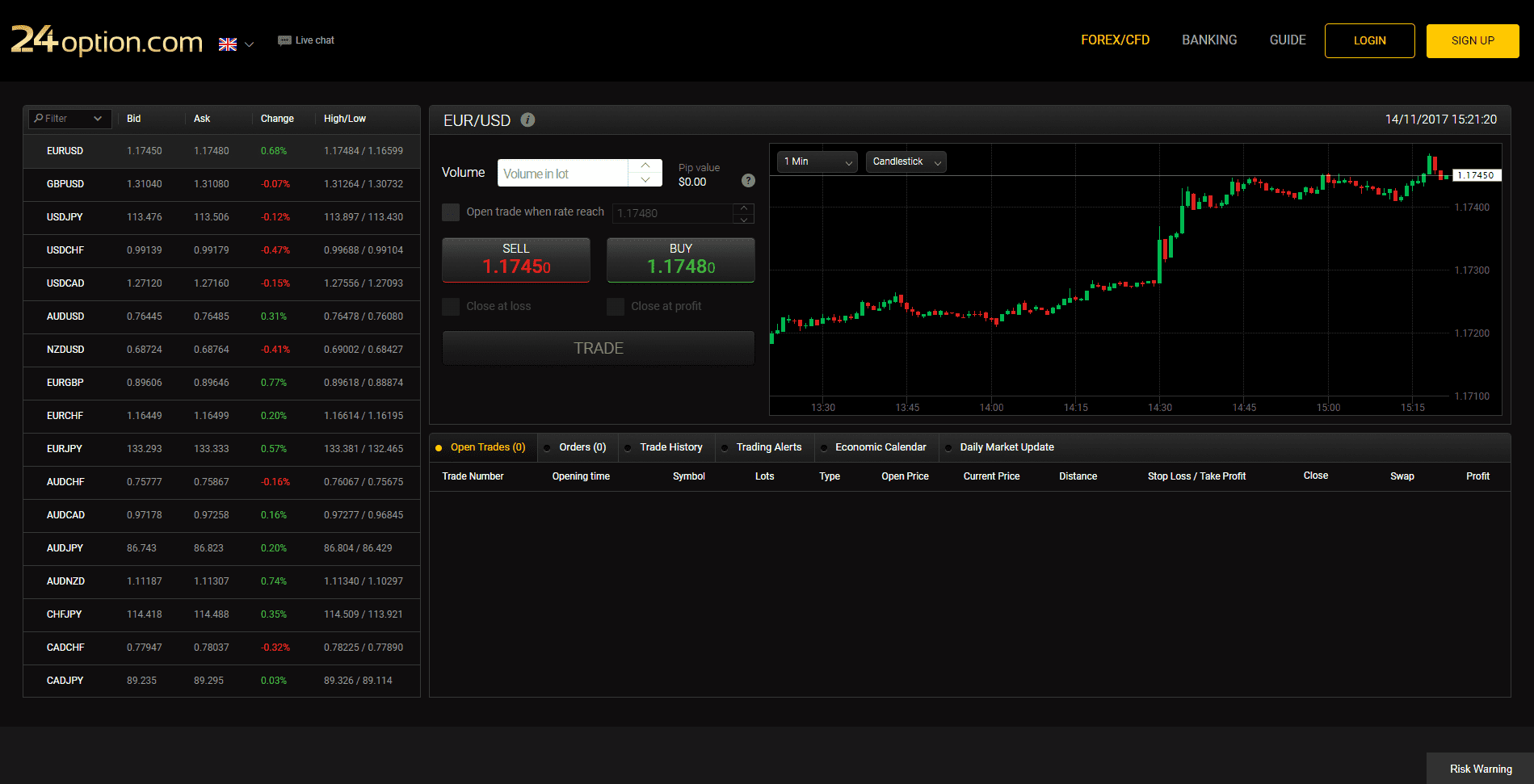Viewport: 1534px width, 784px height.
Task: Enable the Close at profit checkbox
Action: (615, 306)
